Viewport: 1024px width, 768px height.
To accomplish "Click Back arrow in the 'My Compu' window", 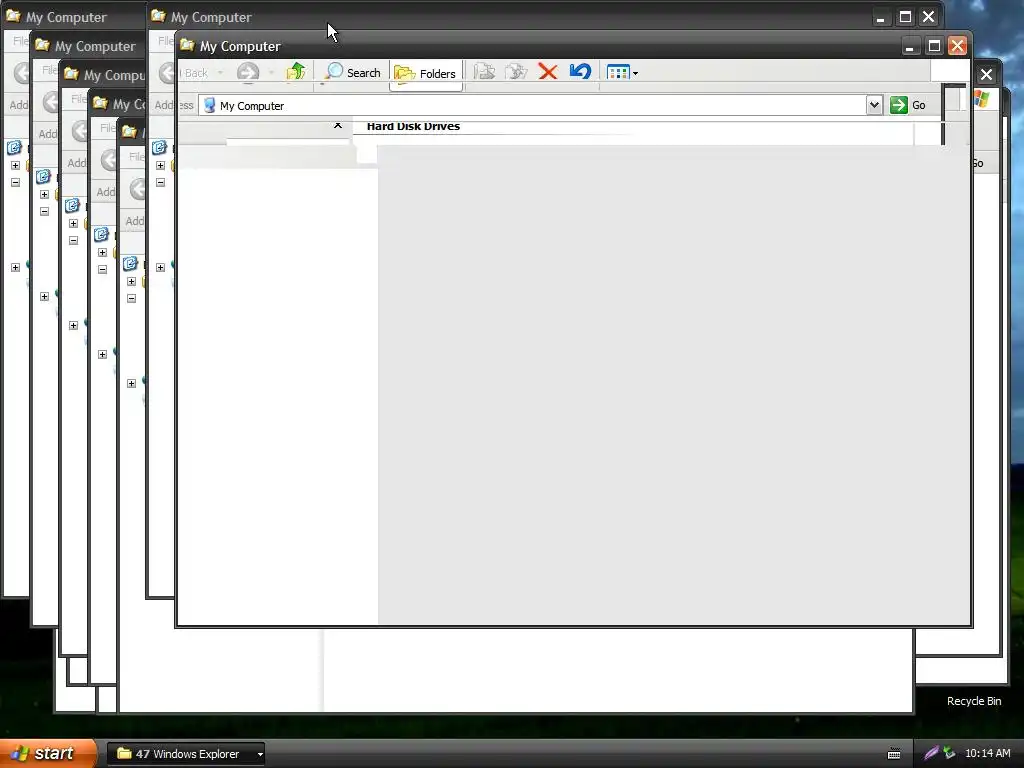I will click(80, 130).
